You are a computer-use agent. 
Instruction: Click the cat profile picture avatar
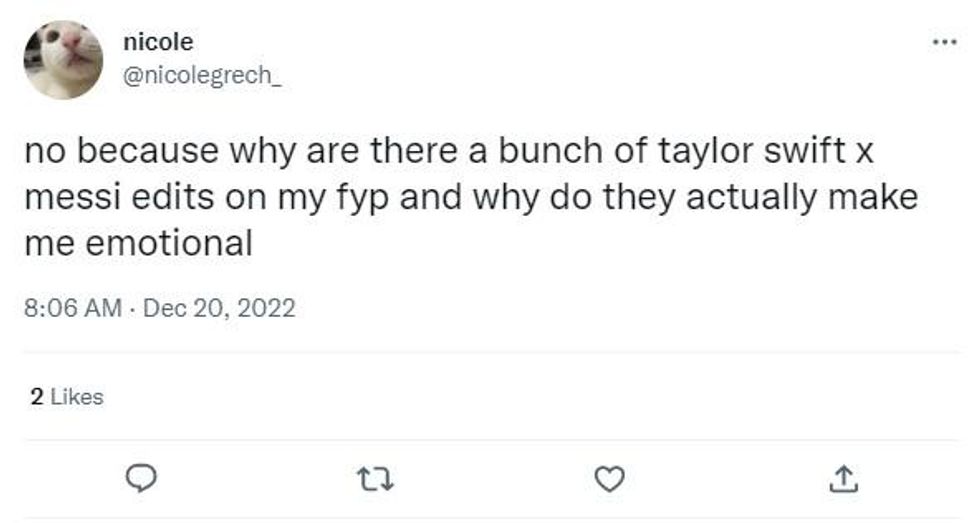(63, 60)
